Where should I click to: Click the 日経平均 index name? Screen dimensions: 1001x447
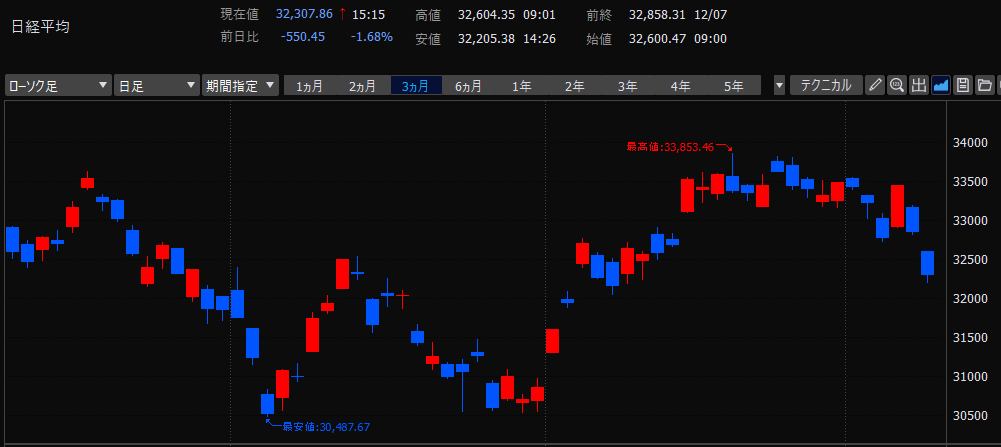click(x=40, y=27)
